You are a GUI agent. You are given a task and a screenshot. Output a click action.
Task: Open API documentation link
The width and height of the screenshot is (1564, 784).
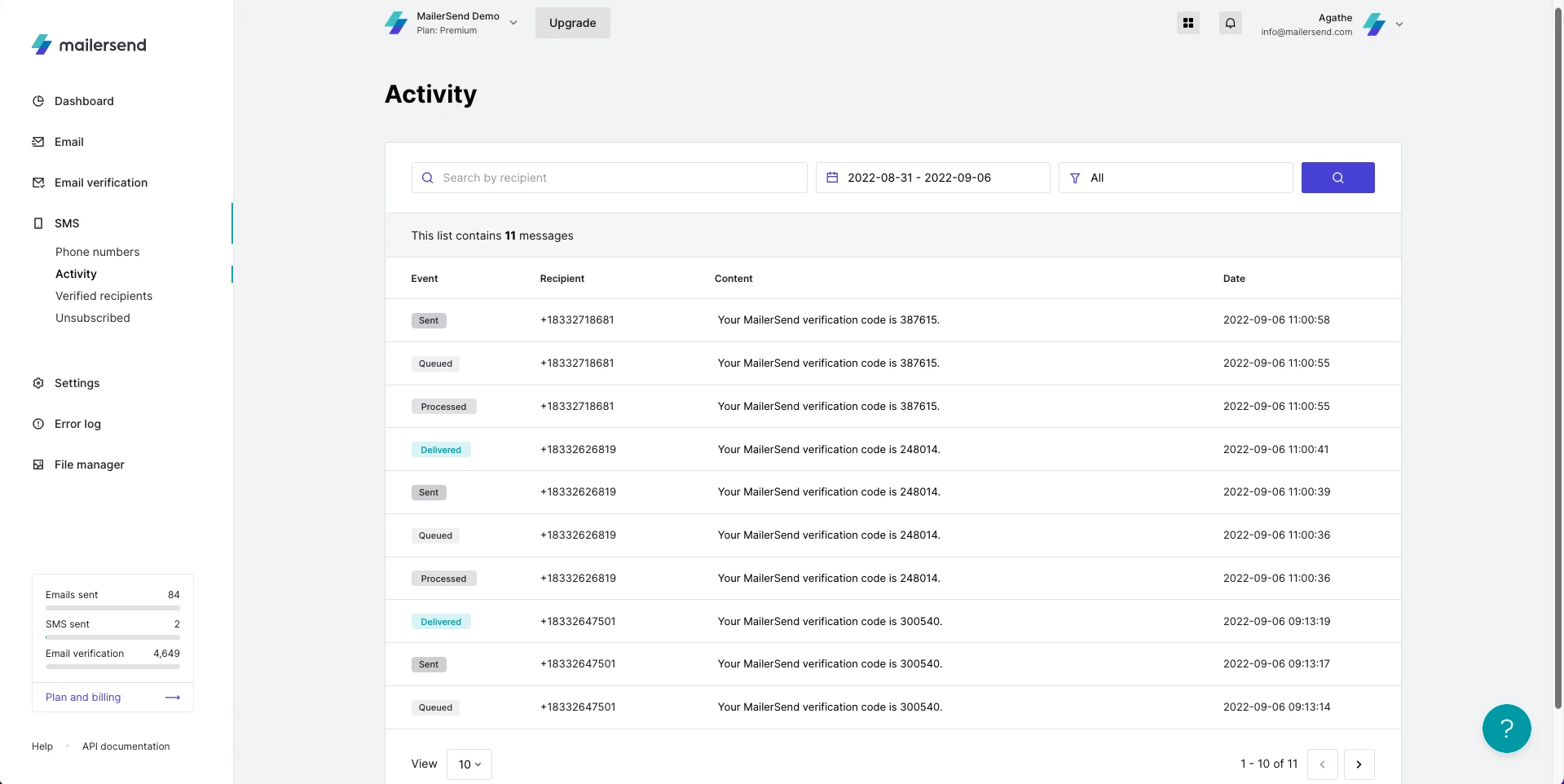tap(126, 747)
